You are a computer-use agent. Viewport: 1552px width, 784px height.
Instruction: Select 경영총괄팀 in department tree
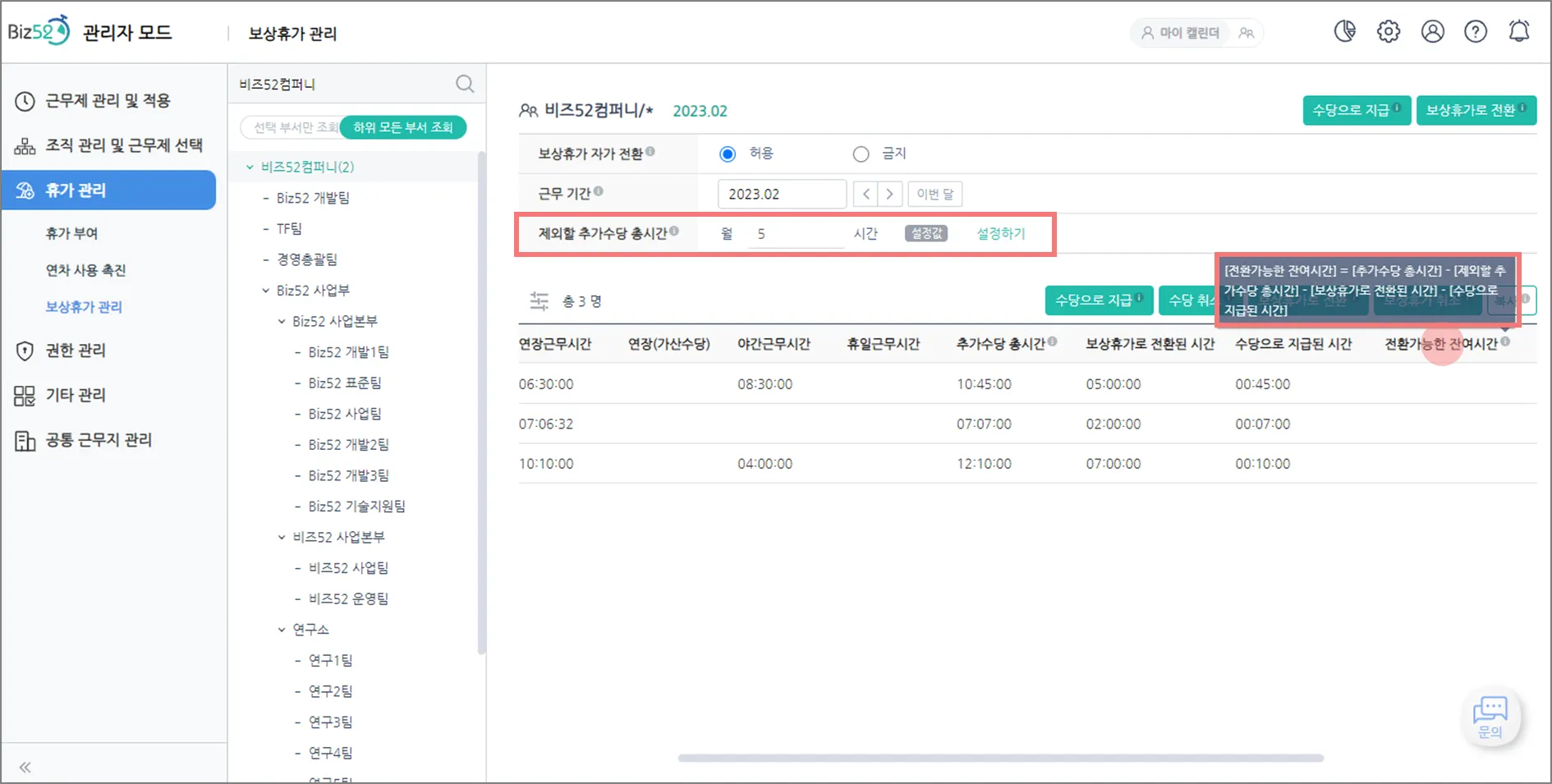pos(307,259)
